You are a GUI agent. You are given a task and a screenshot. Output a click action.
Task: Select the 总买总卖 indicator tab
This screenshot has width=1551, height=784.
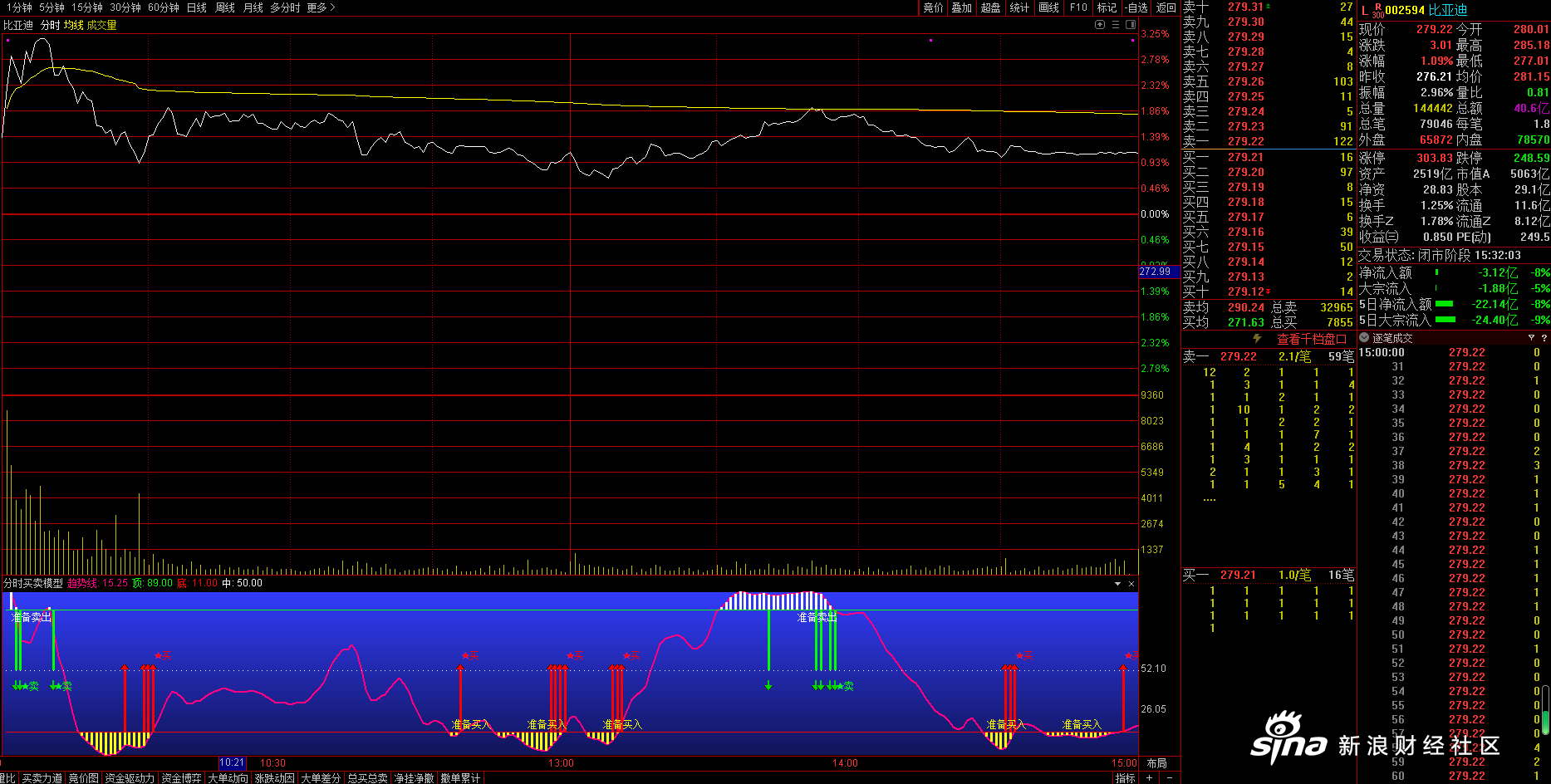pyautogui.click(x=367, y=778)
